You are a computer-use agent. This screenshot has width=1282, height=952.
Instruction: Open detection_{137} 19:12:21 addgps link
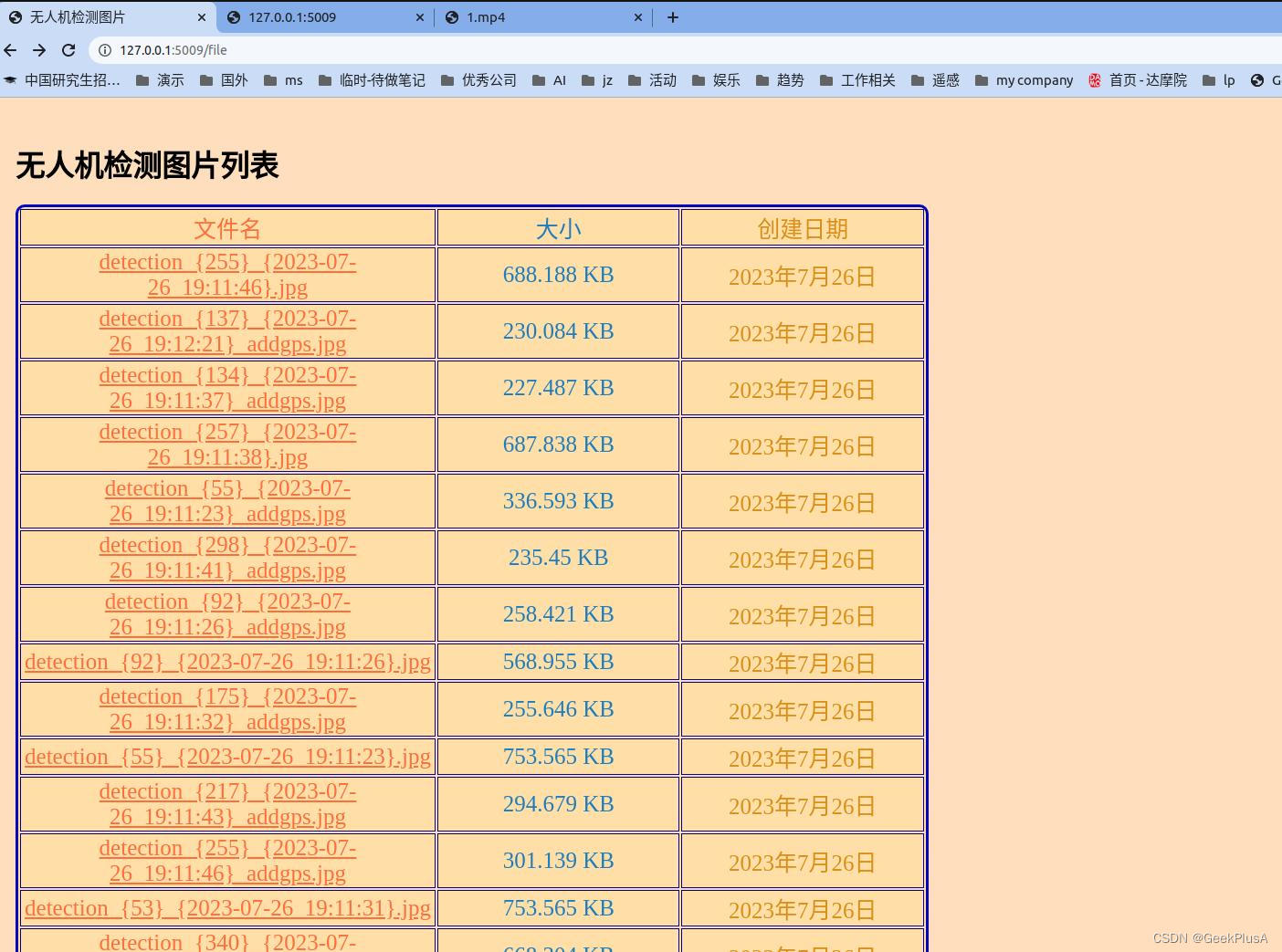tap(227, 331)
